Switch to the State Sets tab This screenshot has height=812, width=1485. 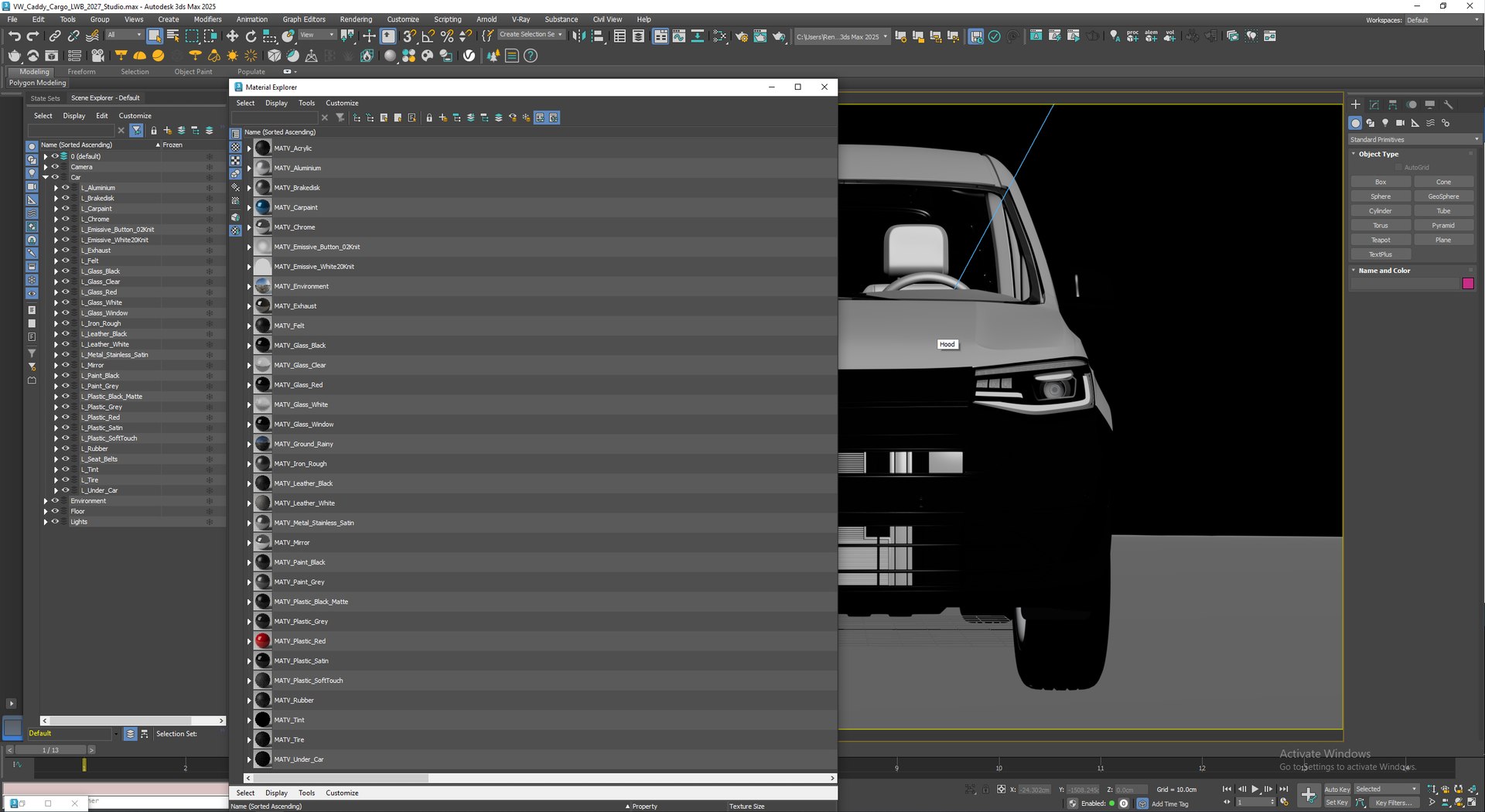pyautogui.click(x=45, y=98)
